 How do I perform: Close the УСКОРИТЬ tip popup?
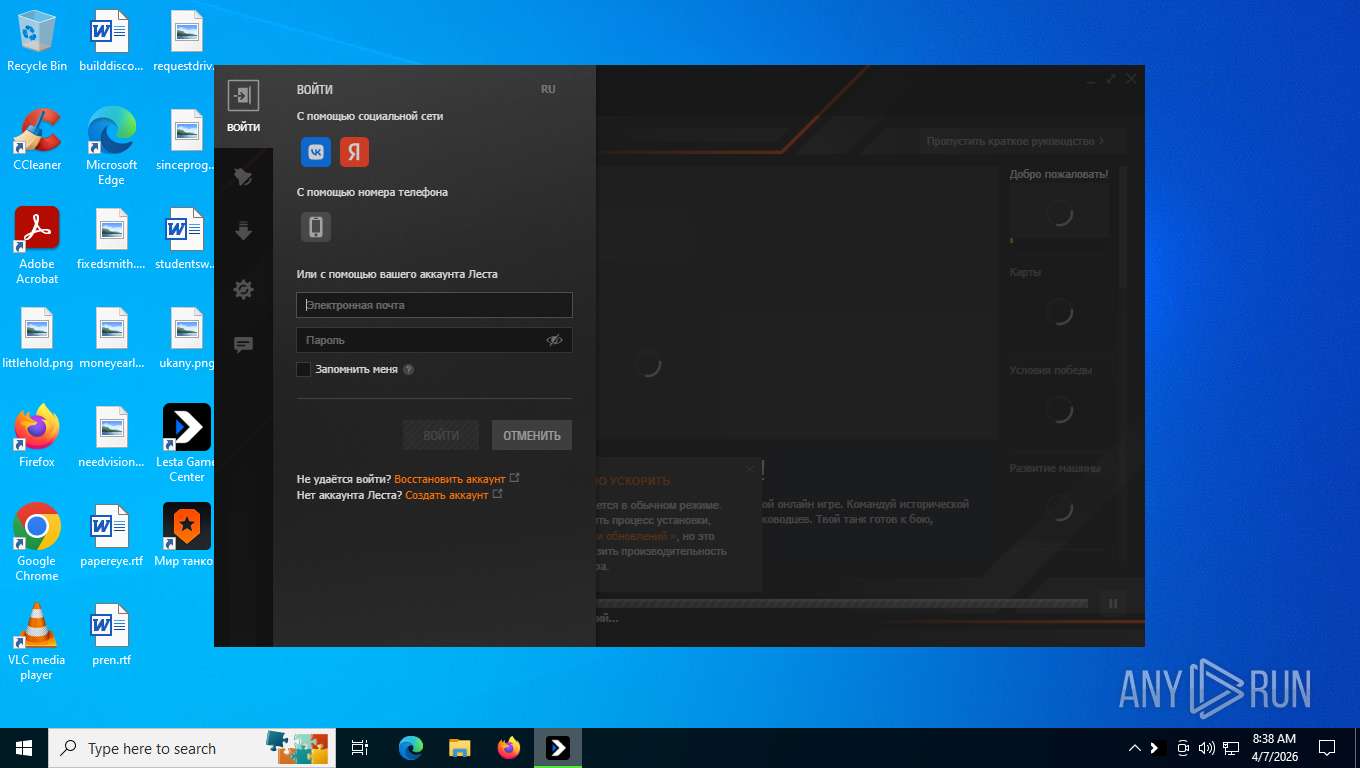750,468
